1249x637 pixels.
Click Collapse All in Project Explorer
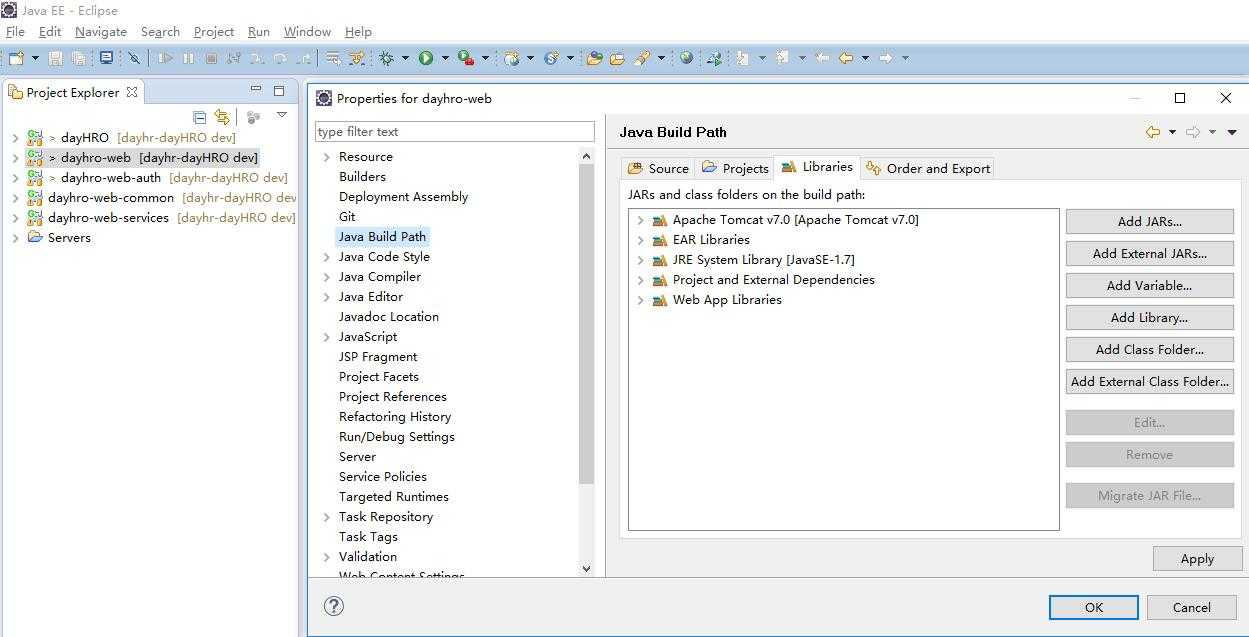[199, 117]
